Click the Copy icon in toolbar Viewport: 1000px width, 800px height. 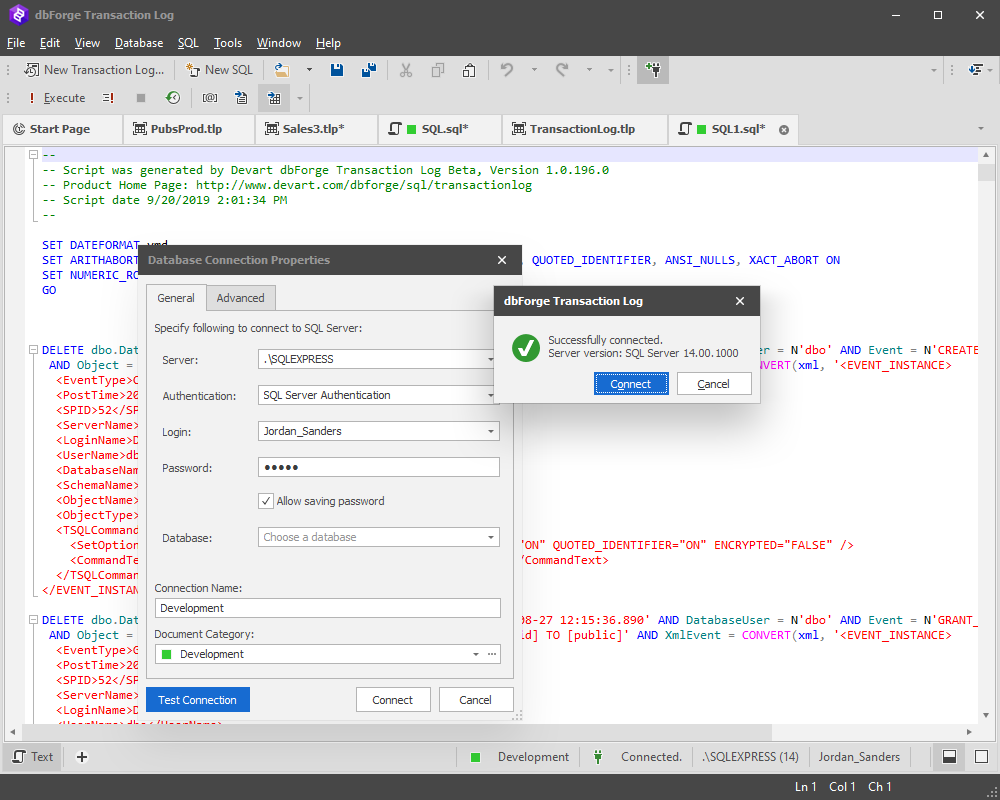438,70
